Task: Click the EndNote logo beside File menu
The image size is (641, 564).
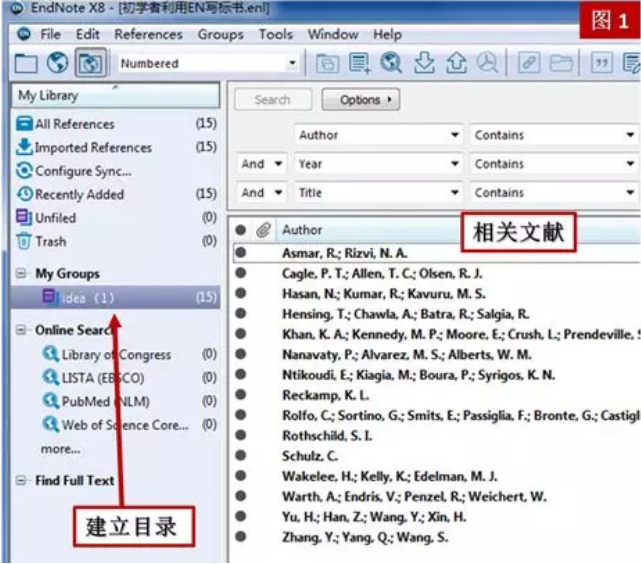Action: tap(24, 34)
